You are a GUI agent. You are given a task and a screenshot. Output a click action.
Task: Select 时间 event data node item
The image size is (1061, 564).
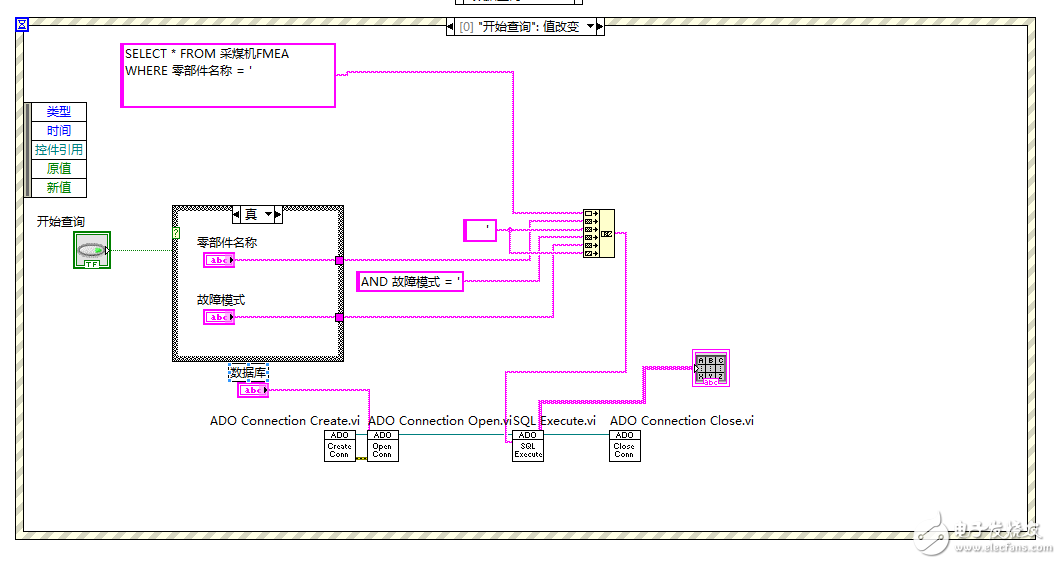click(x=59, y=131)
